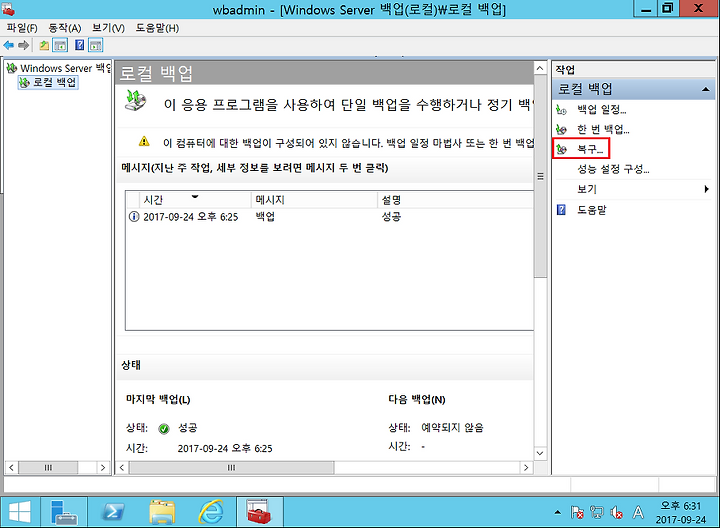Click the 성공 description cell in the messages table
This screenshot has height=528, width=720.
coord(391,217)
